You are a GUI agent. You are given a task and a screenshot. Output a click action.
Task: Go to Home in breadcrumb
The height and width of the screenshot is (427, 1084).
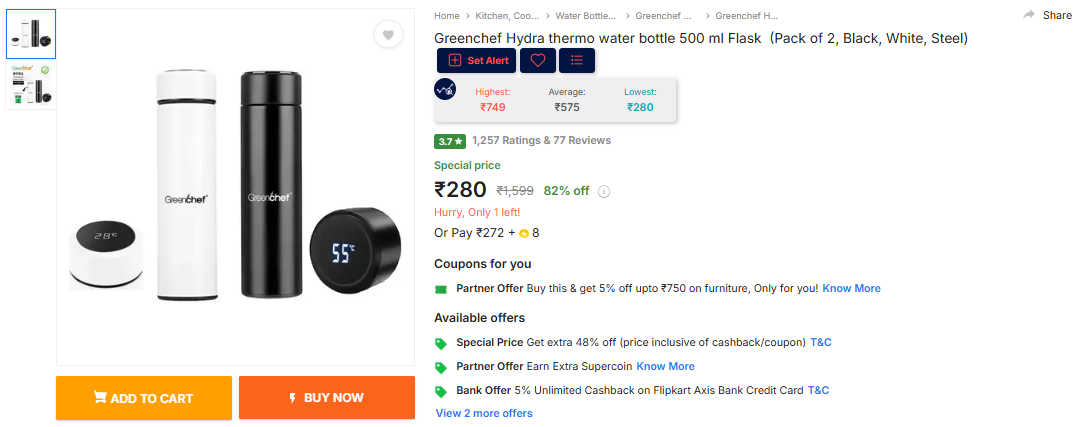click(x=447, y=16)
